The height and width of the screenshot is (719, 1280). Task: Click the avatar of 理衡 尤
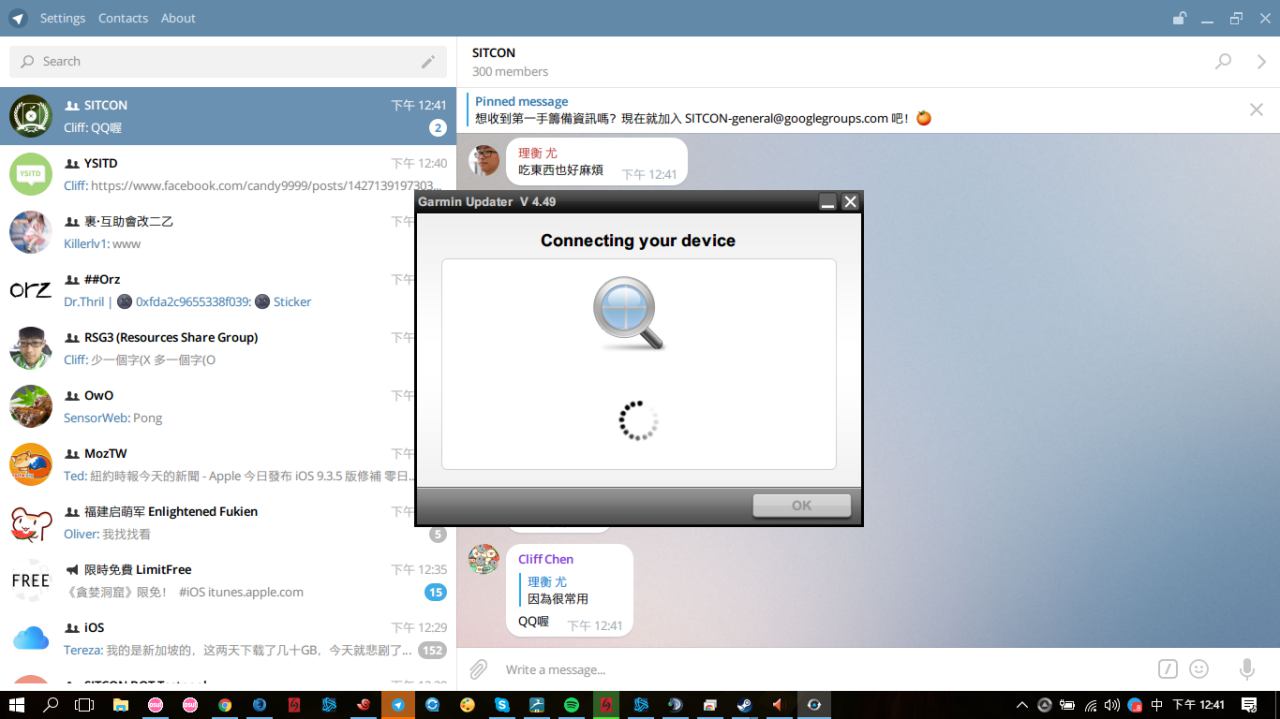point(484,160)
